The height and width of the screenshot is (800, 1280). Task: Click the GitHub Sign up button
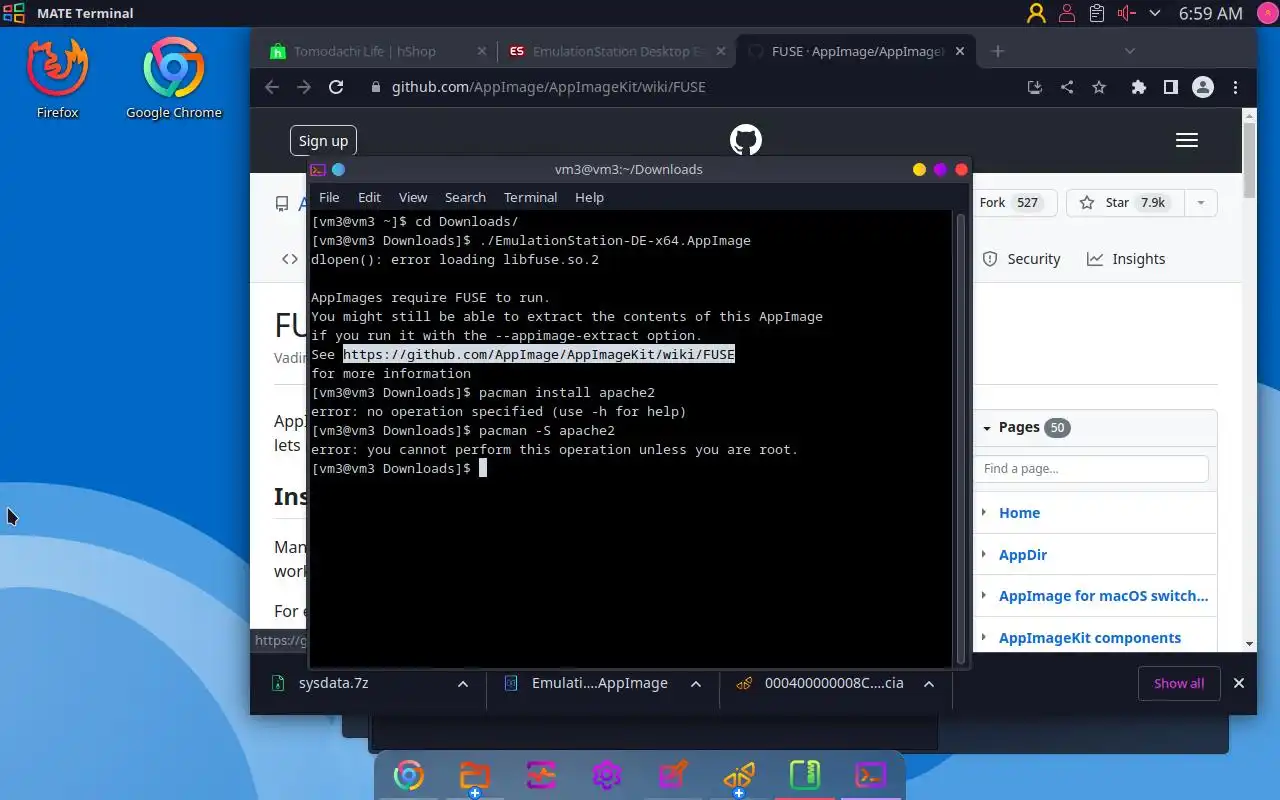pos(323,140)
